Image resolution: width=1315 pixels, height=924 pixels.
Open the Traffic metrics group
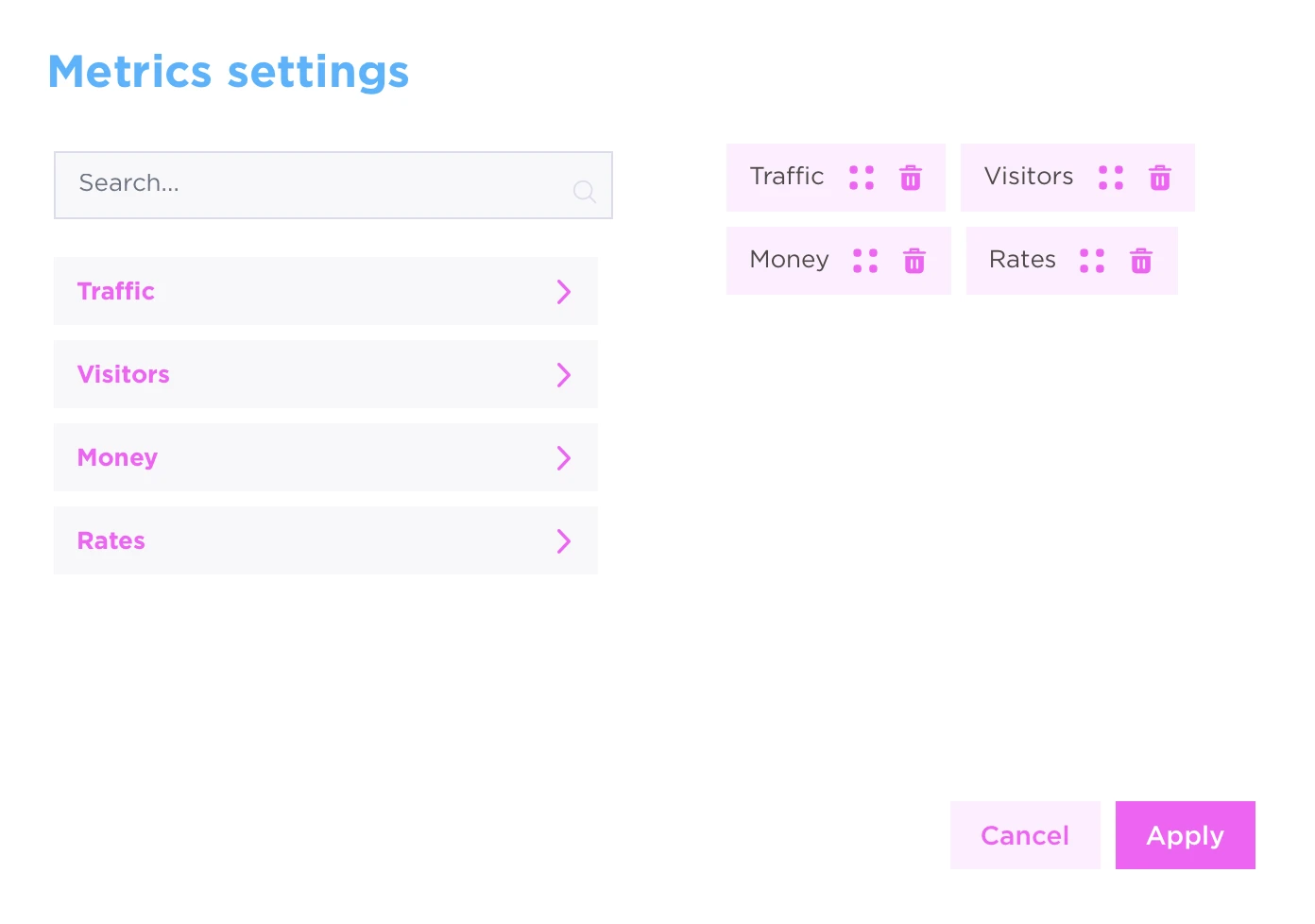click(326, 291)
